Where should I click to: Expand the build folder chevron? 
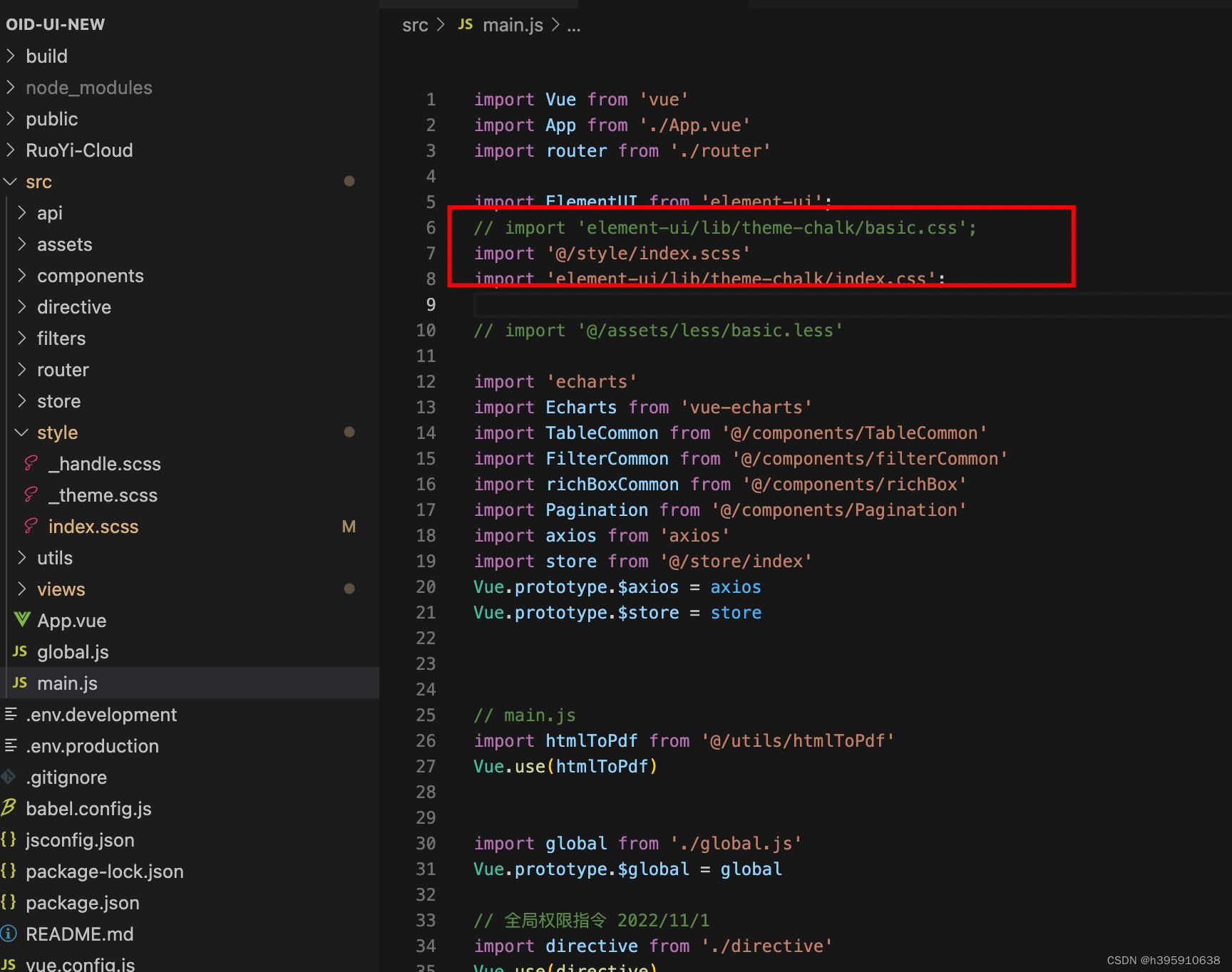10,56
